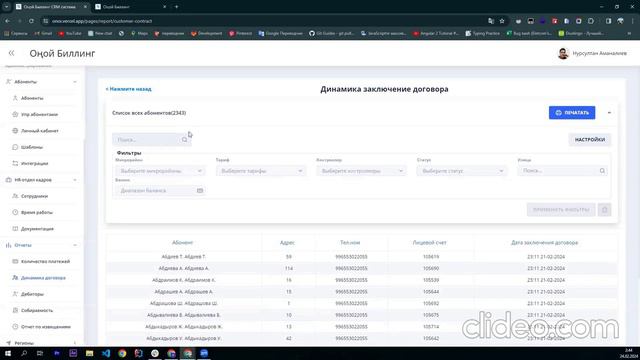
Task: Reload the page with the browser refresh icon
Action: 31,21
